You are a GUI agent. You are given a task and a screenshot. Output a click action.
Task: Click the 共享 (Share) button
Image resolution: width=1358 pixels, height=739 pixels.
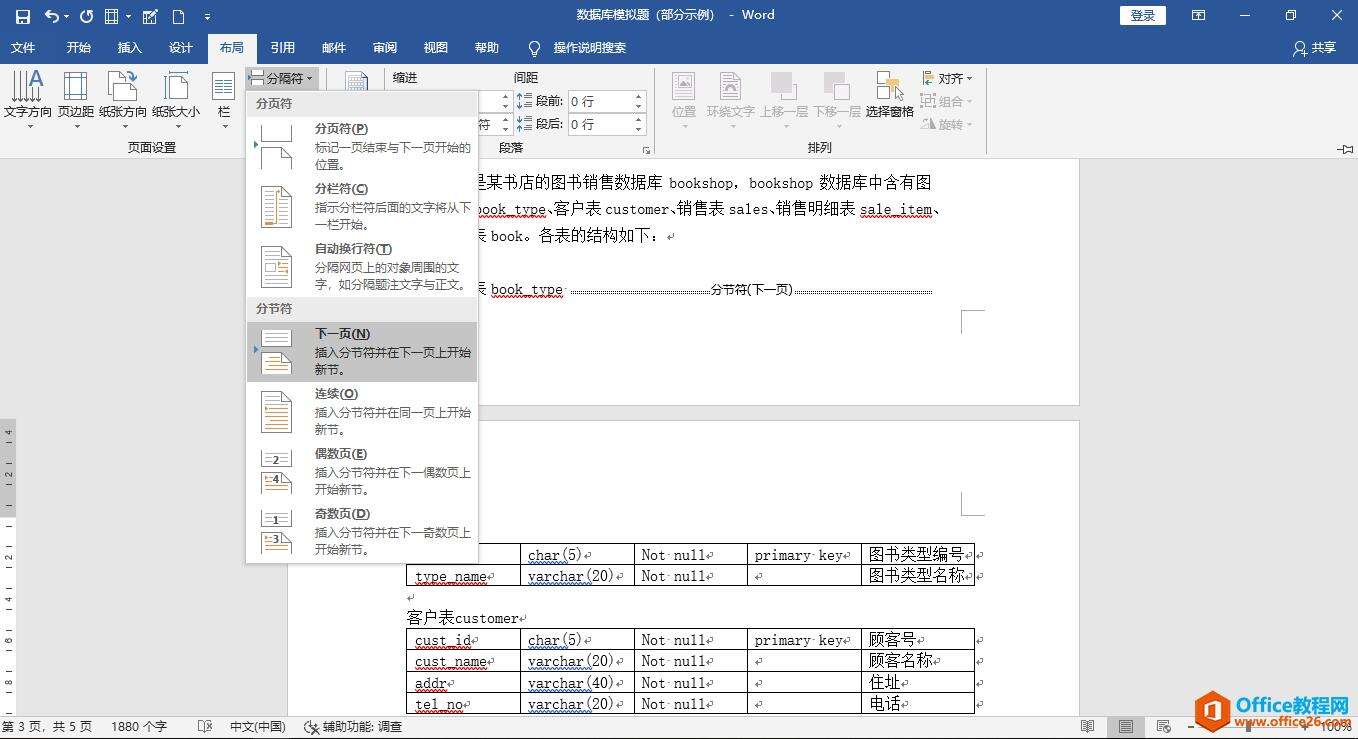click(x=1314, y=48)
